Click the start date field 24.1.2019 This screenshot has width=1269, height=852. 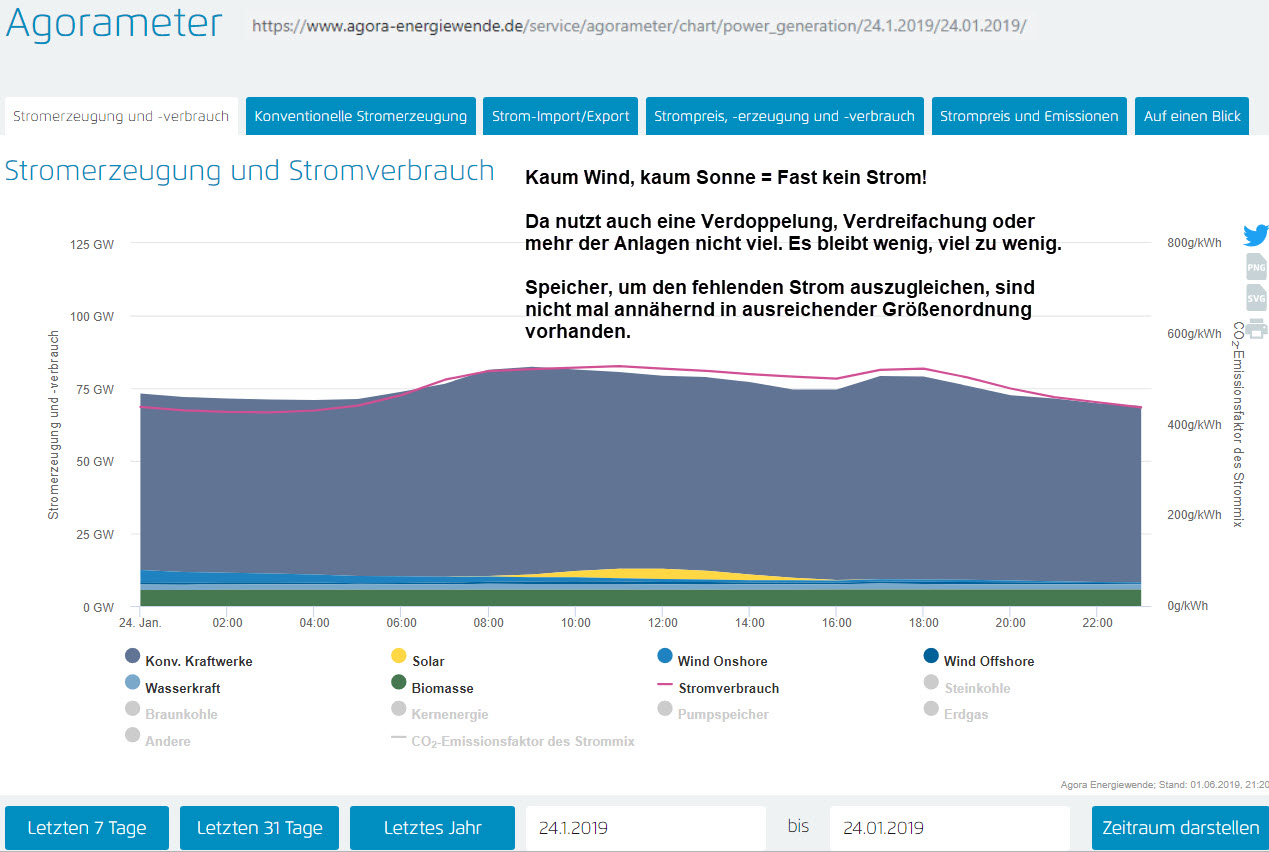click(645, 828)
